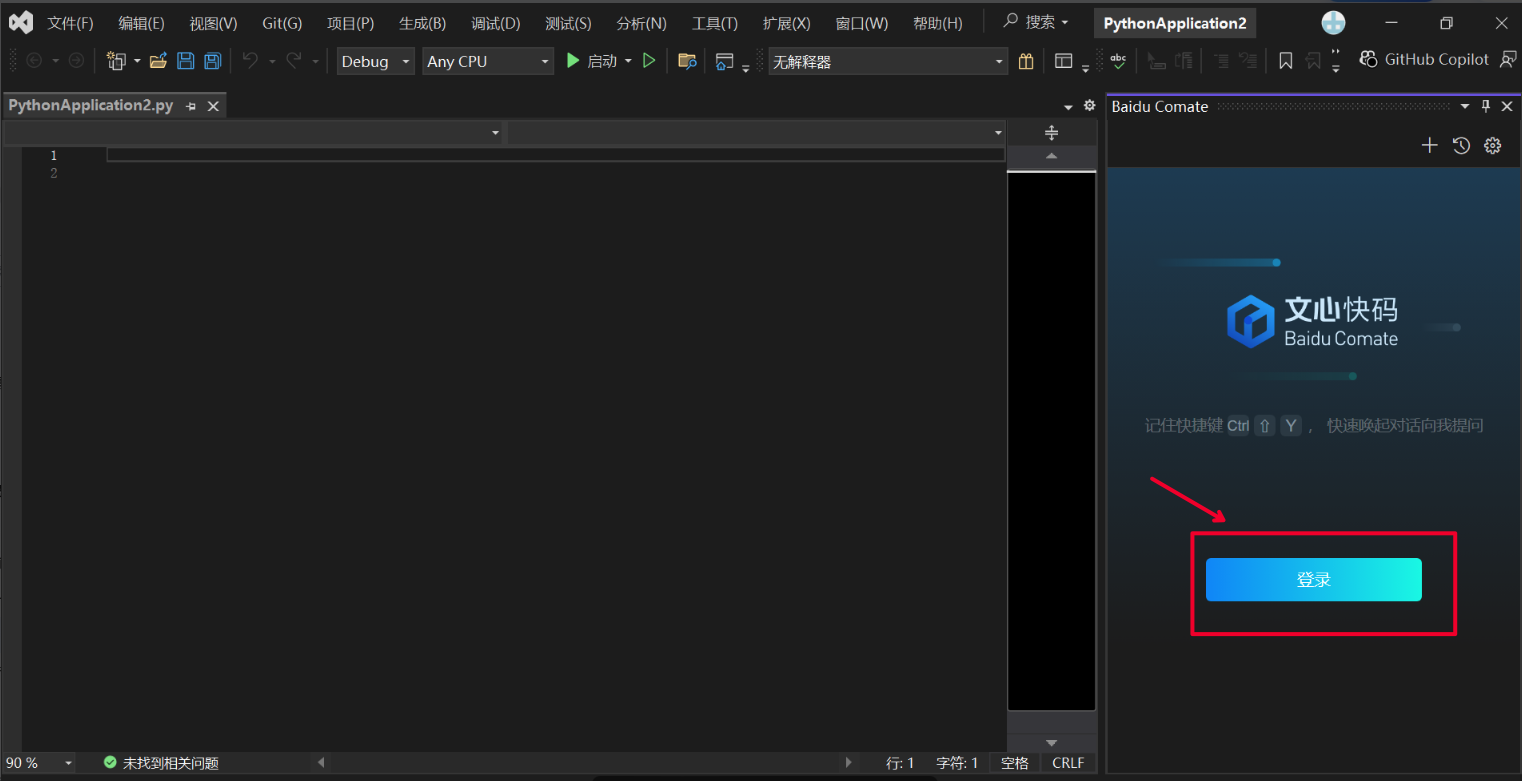The height and width of the screenshot is (781, 1522).
Task: Click the 字符: 1 status text
Action: click(x=957, y=763)
